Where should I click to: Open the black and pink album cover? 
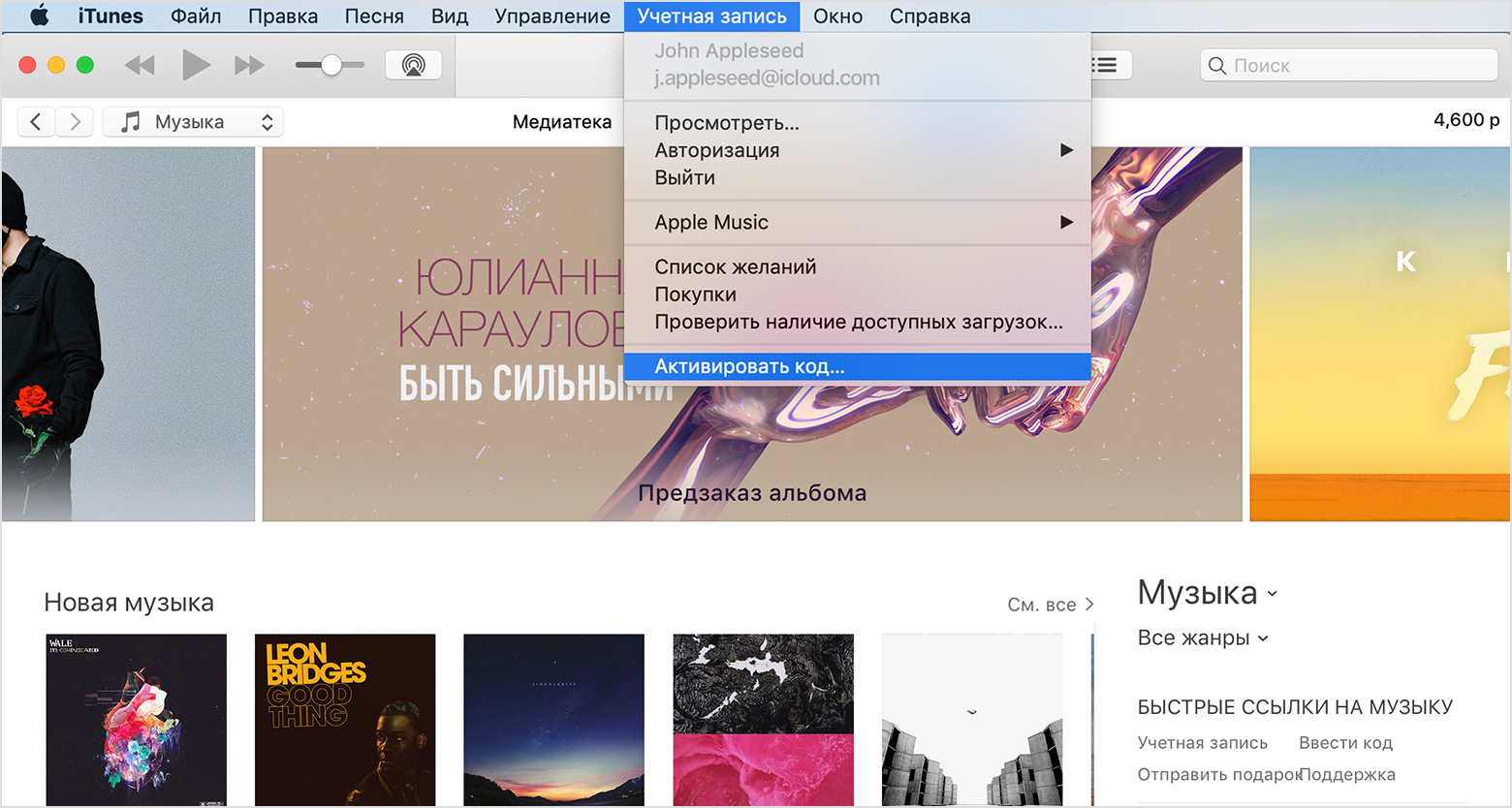pyautogui.click(x=764, y=720)
